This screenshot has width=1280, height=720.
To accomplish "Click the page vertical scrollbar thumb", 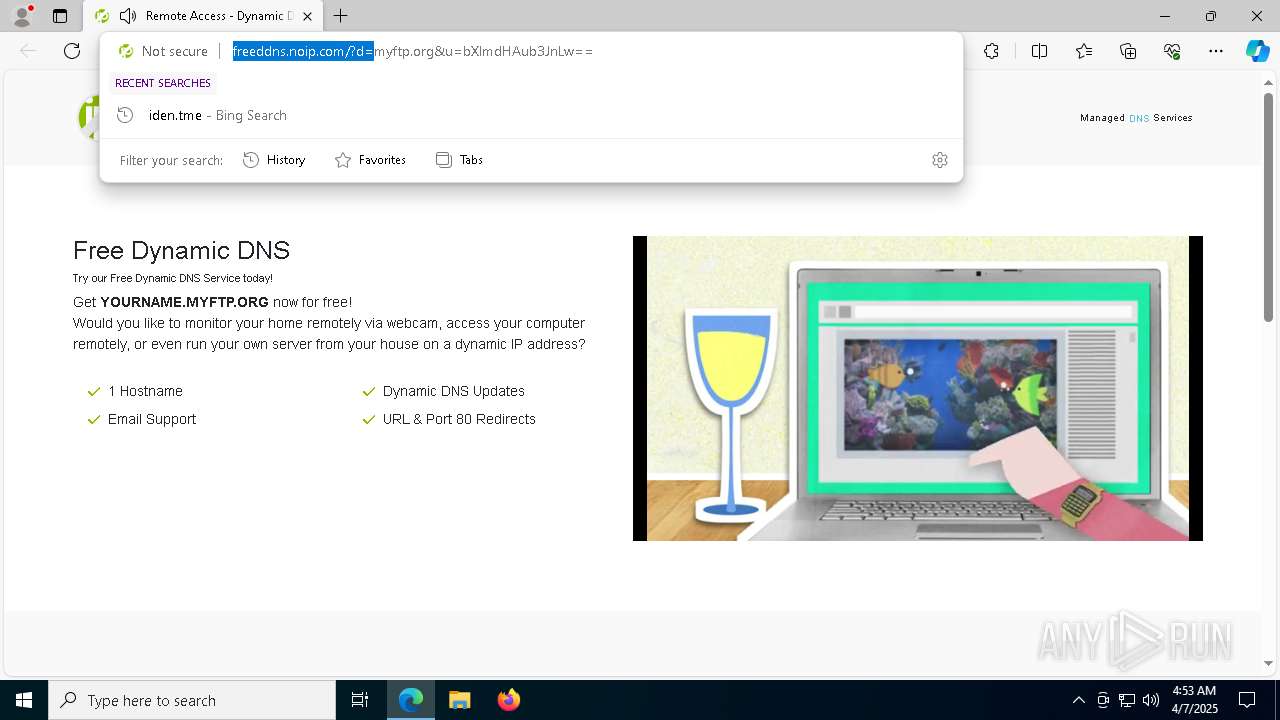I will click(x=1268, y=208).
